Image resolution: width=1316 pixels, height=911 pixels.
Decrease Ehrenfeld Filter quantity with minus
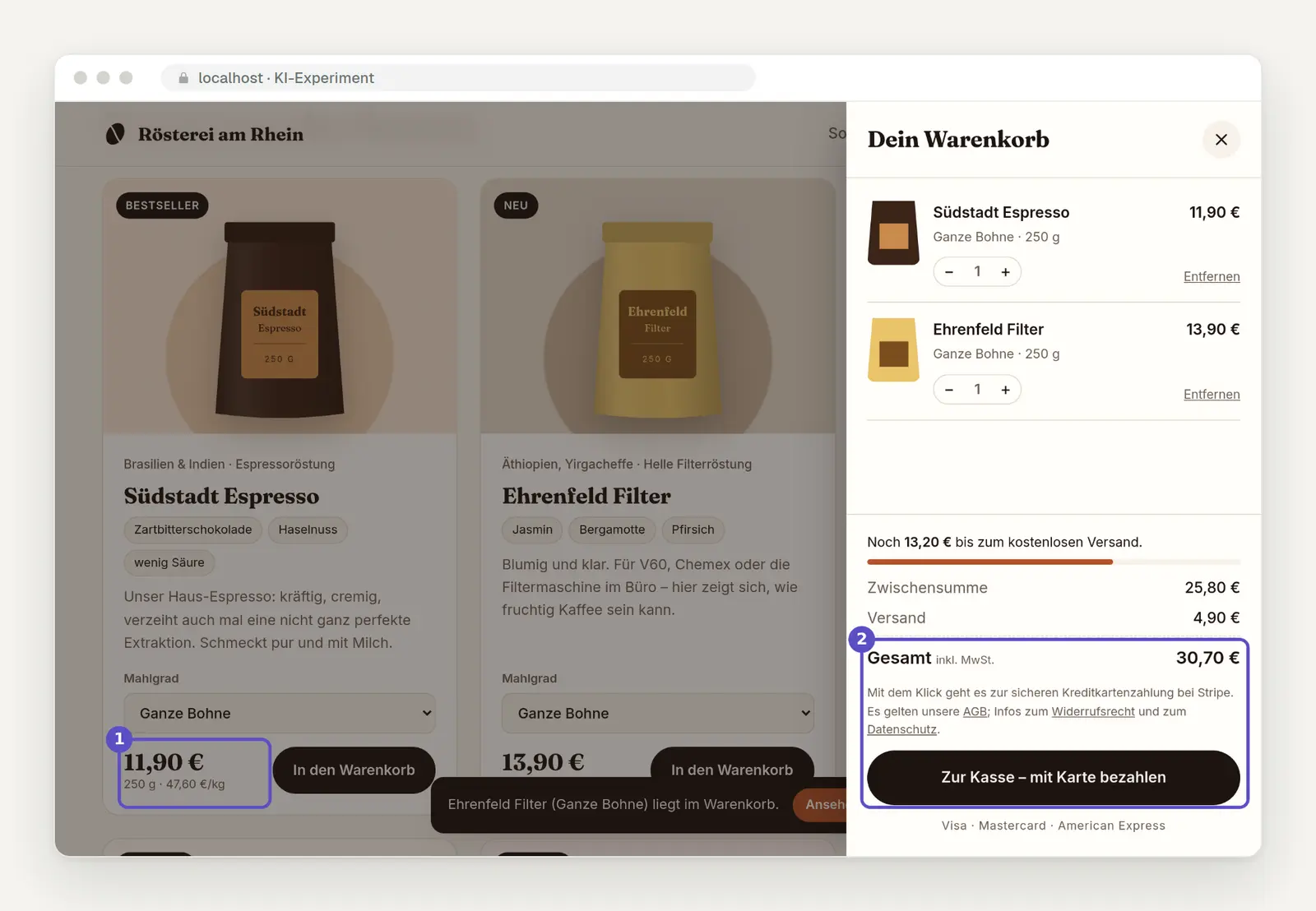[949, 390]
